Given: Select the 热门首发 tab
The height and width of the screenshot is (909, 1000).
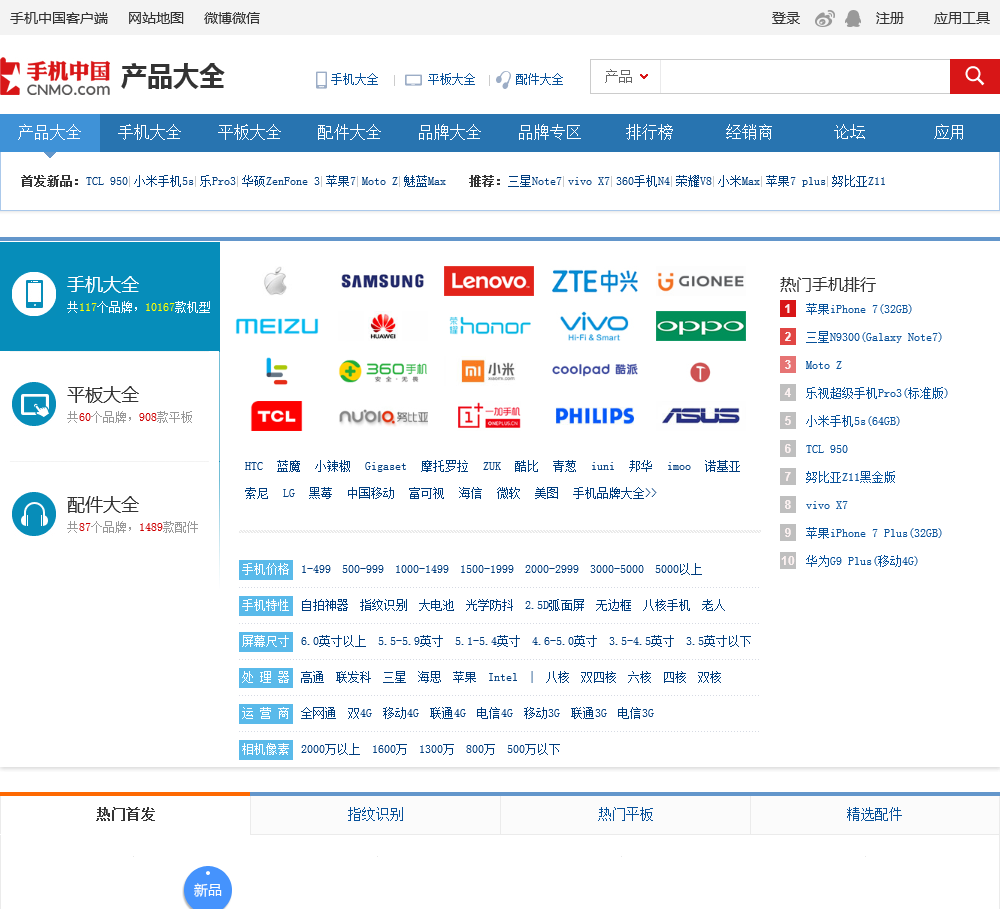Looking at the screenshot, I should tap(125, 815).
